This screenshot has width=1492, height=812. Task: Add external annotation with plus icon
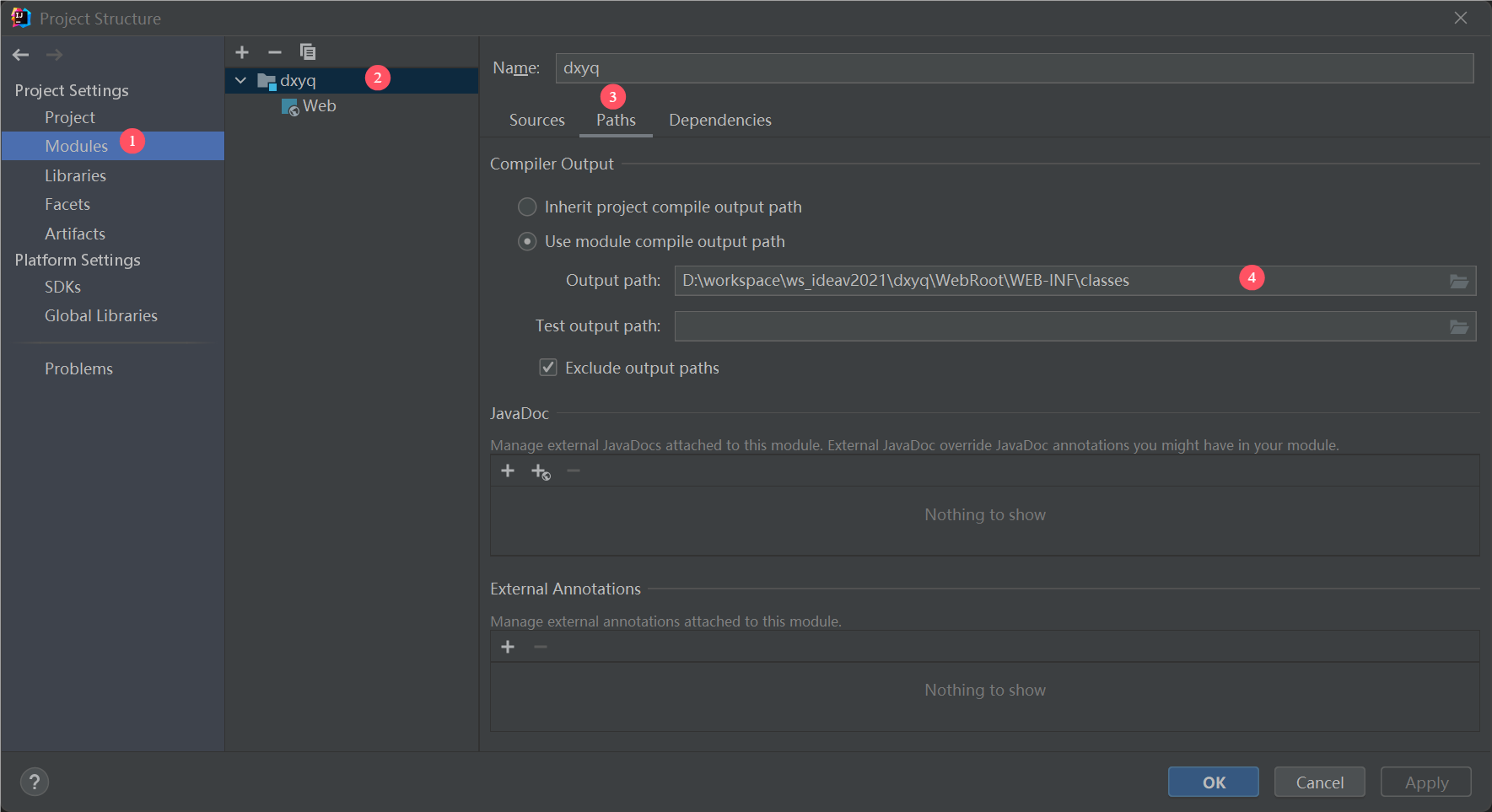508,647
